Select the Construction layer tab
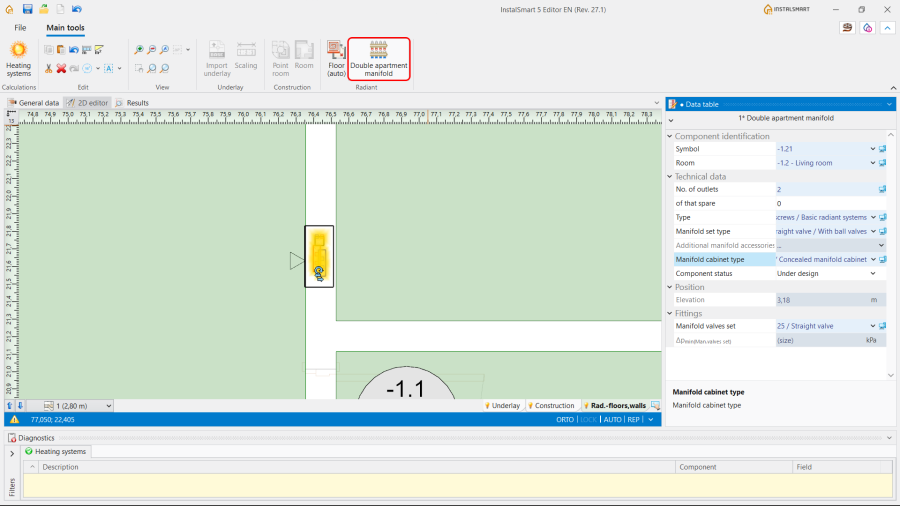The image size is (900, 506). tap(550, 406)
